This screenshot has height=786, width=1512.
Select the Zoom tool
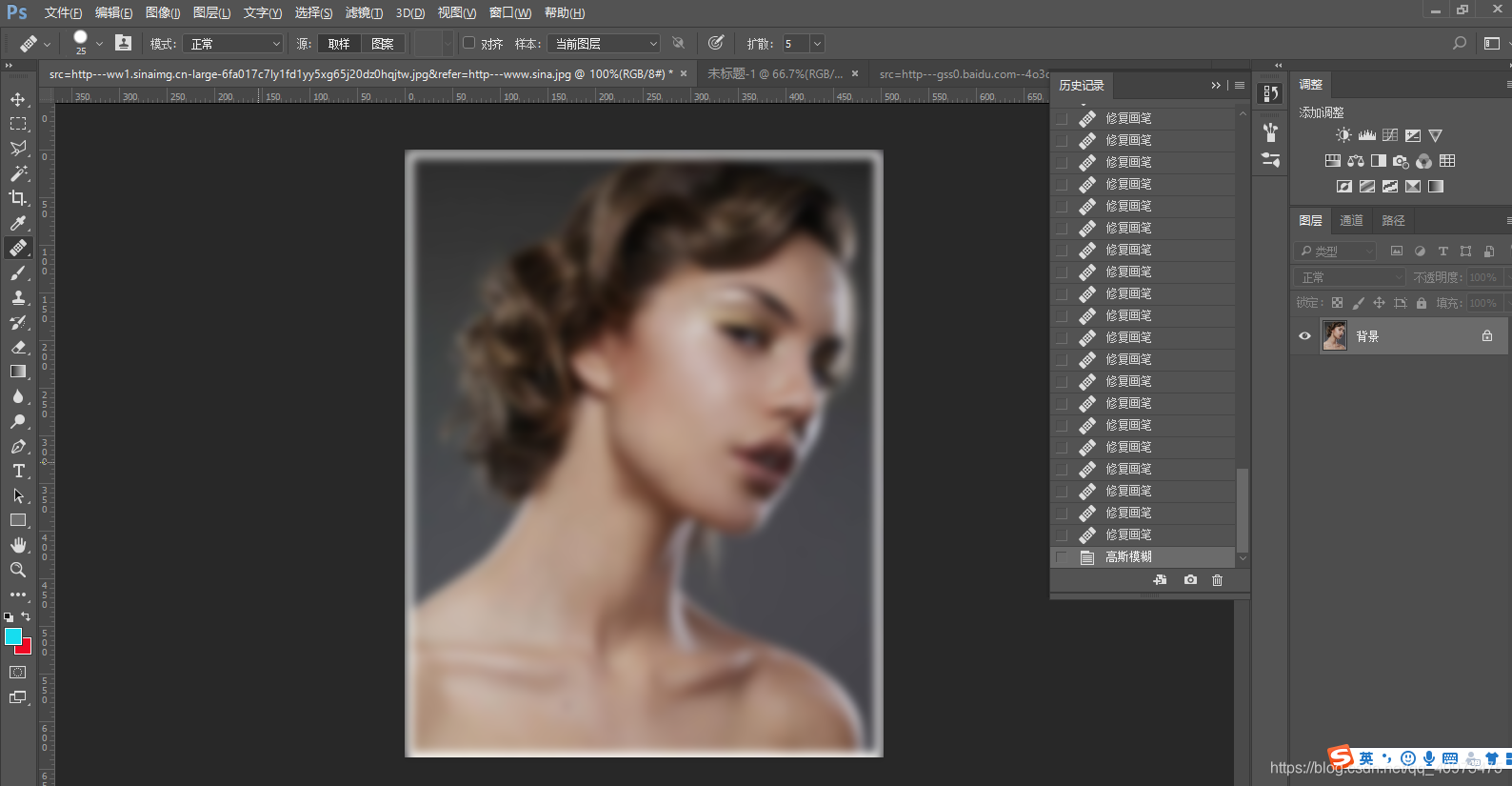tap(18, 570)
